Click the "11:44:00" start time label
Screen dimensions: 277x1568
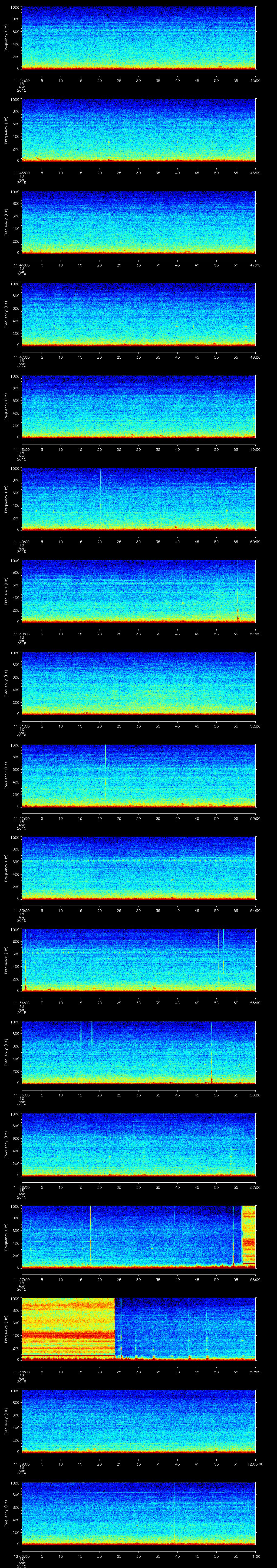pos(21,80)
